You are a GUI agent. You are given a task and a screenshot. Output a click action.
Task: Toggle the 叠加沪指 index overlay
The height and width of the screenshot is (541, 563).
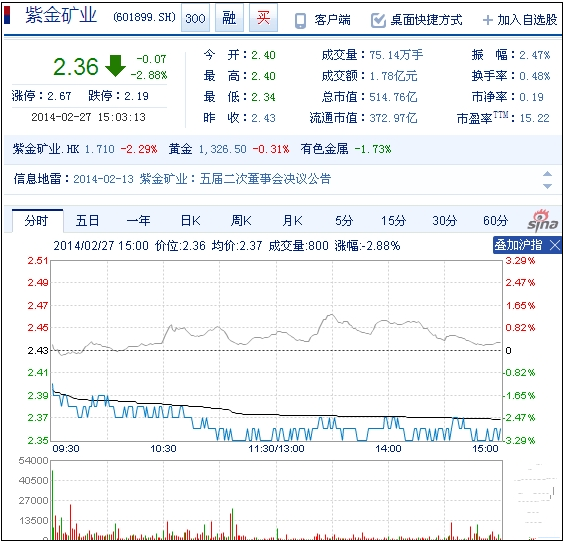(x=518, y=245)
